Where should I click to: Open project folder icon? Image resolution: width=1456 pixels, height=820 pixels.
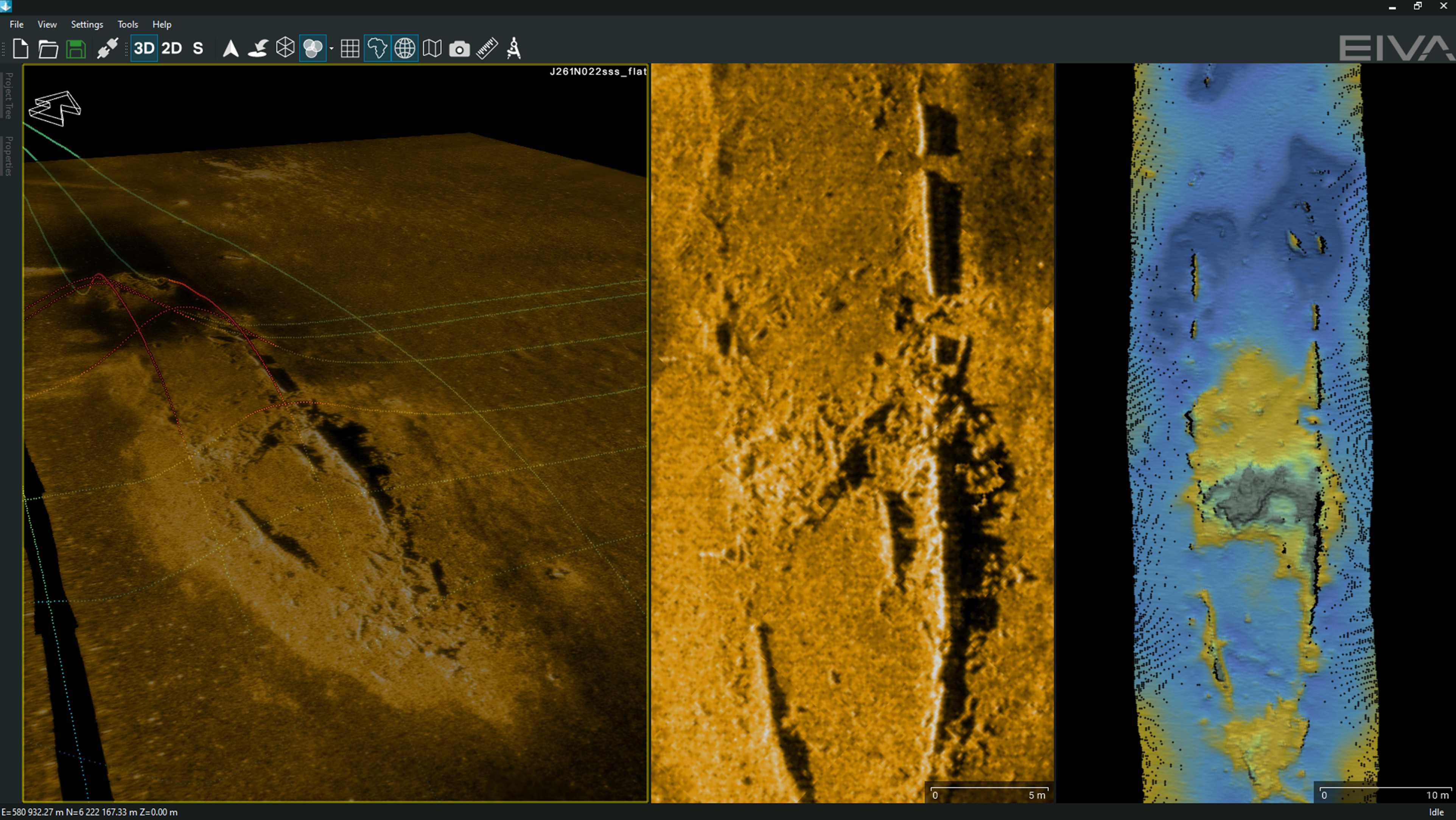(48, 48)
